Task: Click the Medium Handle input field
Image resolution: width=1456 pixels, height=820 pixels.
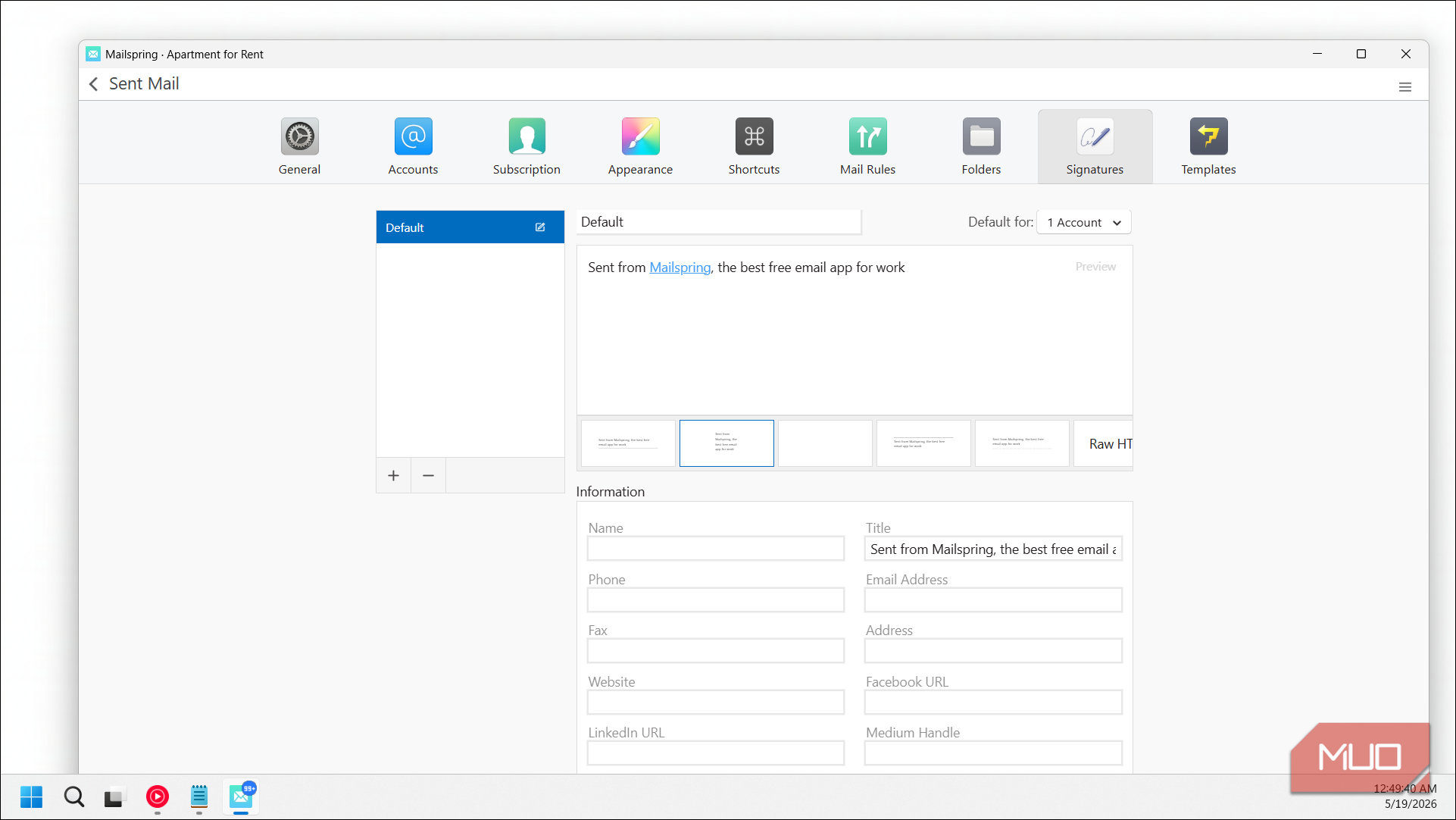Action: pos(992,753)
